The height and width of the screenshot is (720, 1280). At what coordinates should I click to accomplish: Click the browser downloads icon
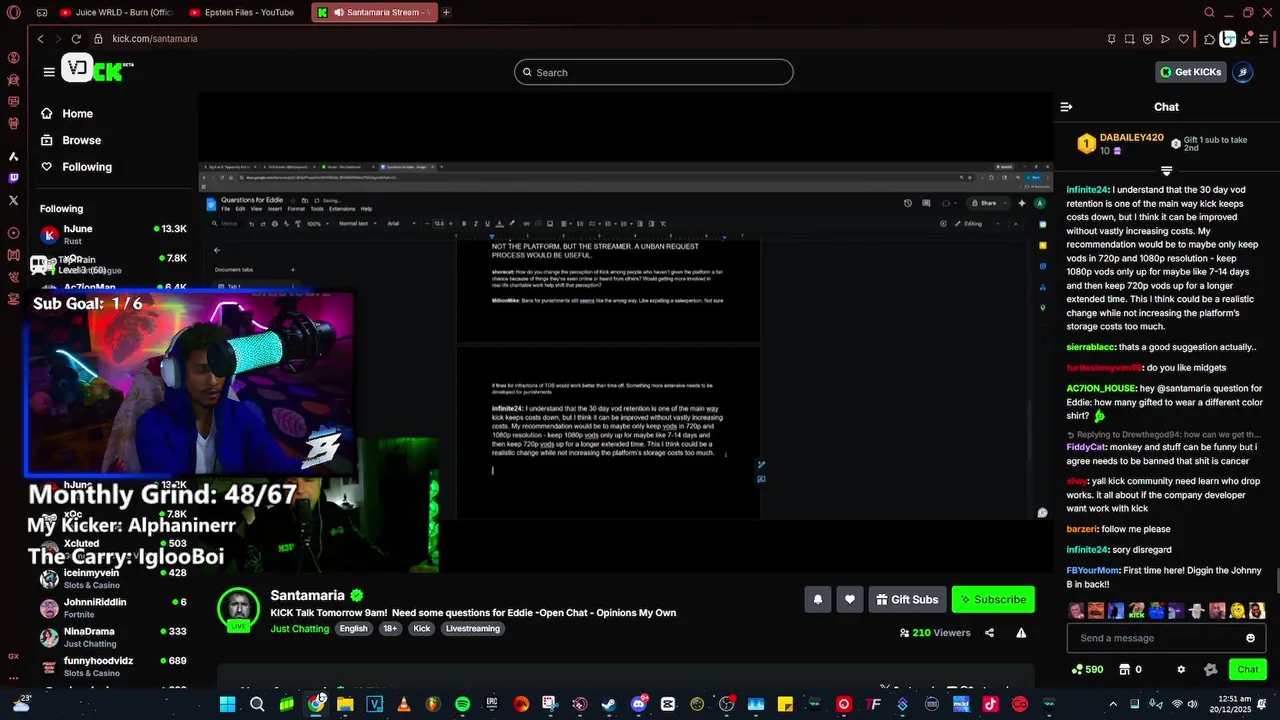point(1247,39)
